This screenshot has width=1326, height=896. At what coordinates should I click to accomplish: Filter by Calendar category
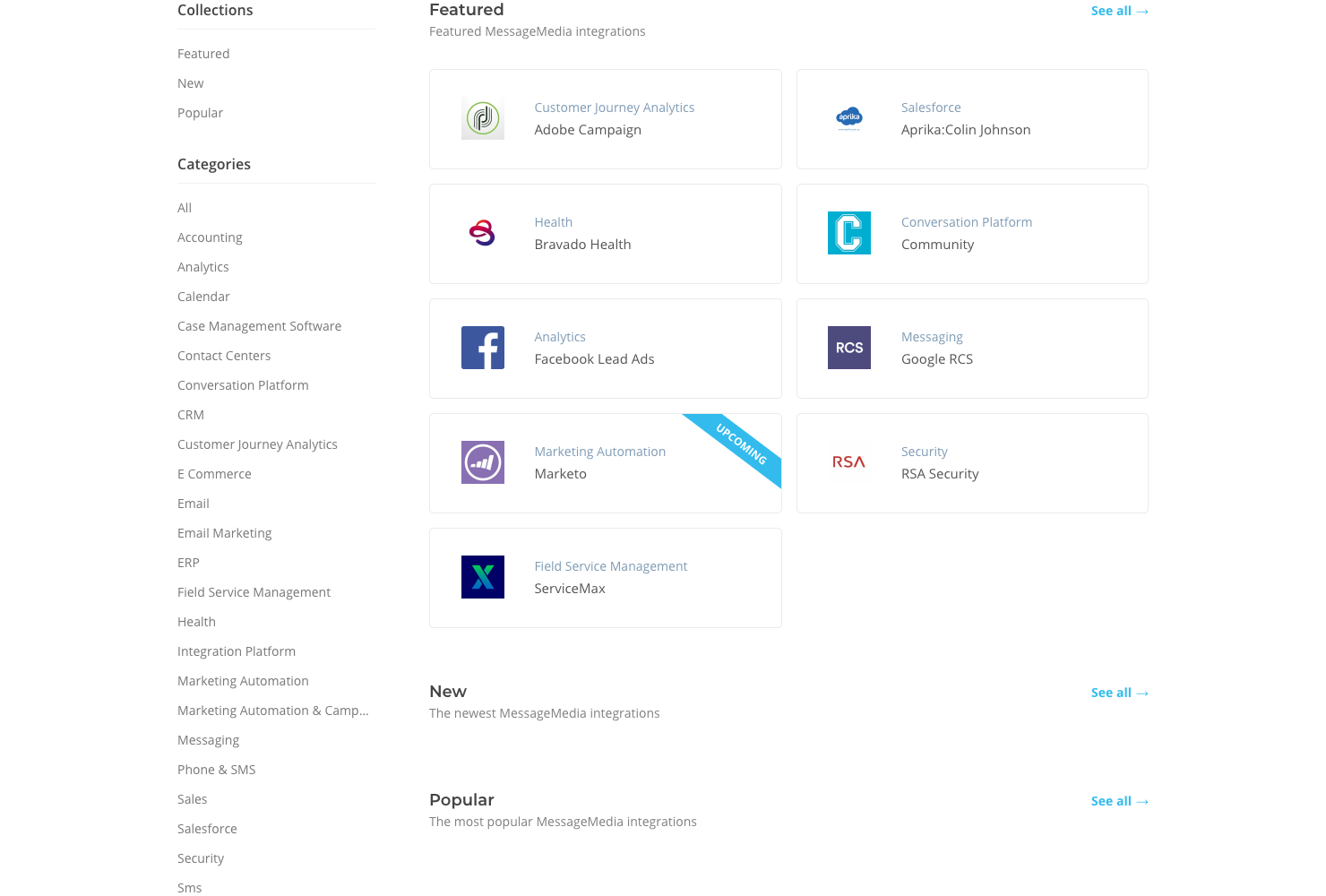[203, 297]
